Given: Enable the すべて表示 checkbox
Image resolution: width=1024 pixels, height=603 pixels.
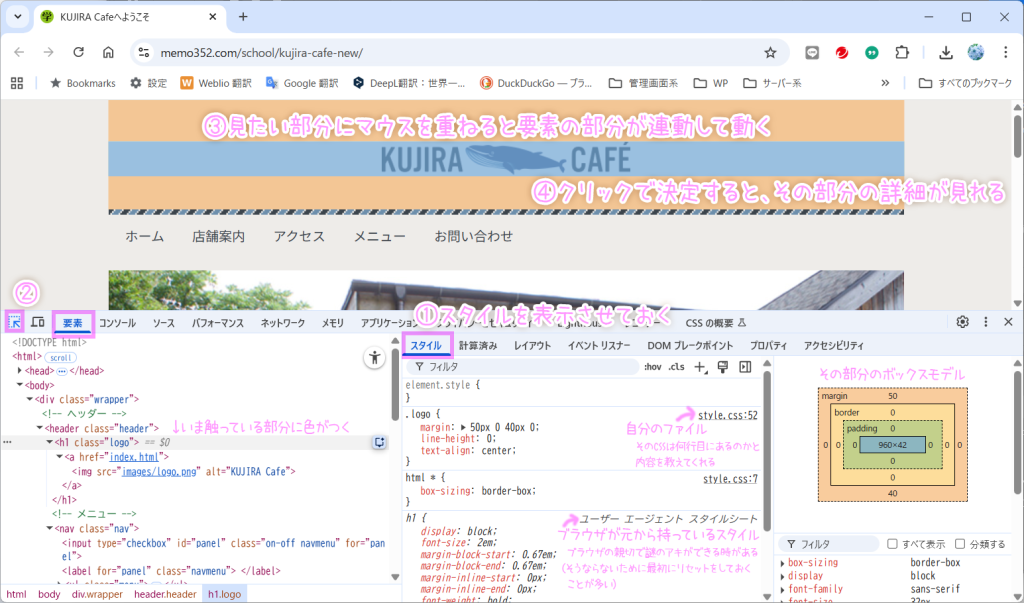Looking at the screenshot, I should pyautogui.click(x=893, y=544).
